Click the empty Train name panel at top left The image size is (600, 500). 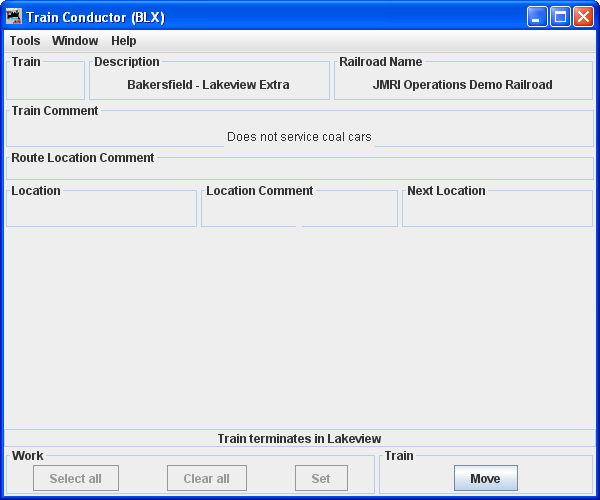pyautogui.click(x=45, y=84)
